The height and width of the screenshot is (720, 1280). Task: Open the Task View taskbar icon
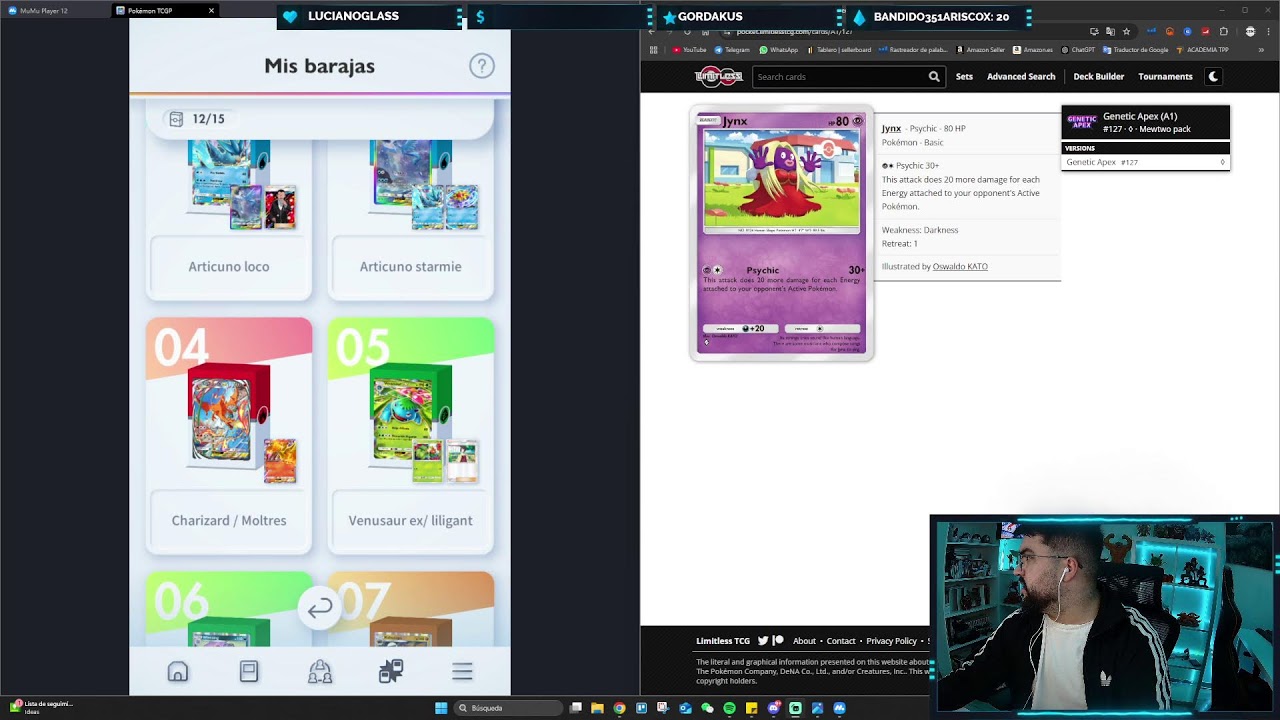click(576, 708)
